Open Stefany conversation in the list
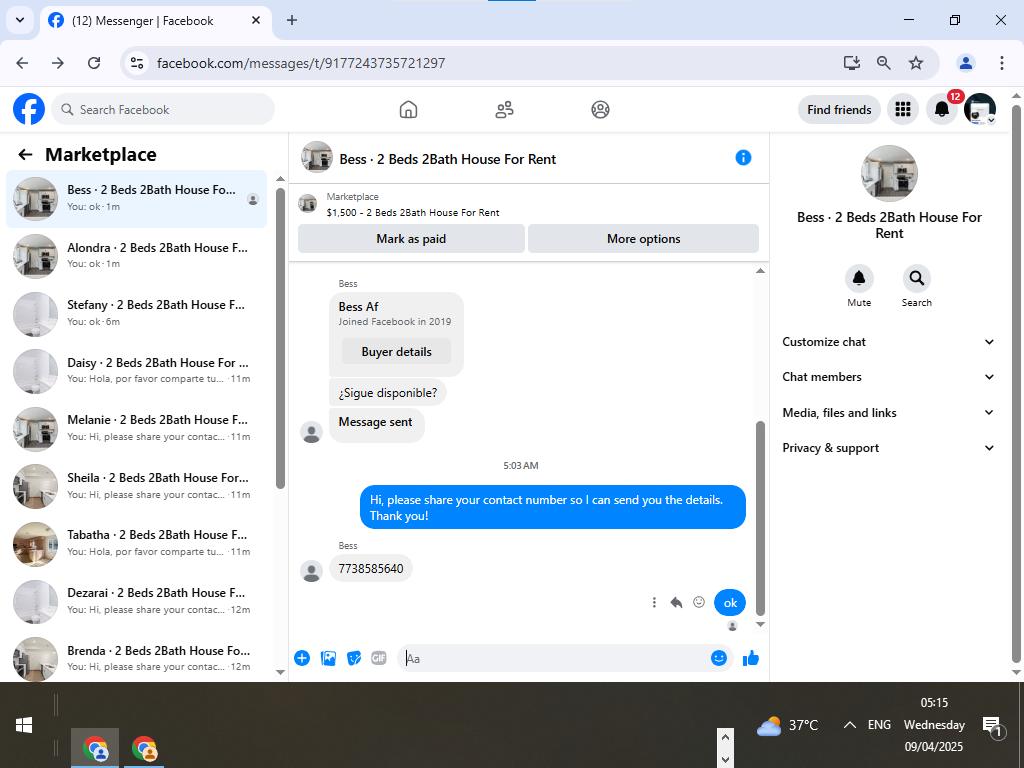This screenshot has height=768, width=1024. (x=136, y=313)
